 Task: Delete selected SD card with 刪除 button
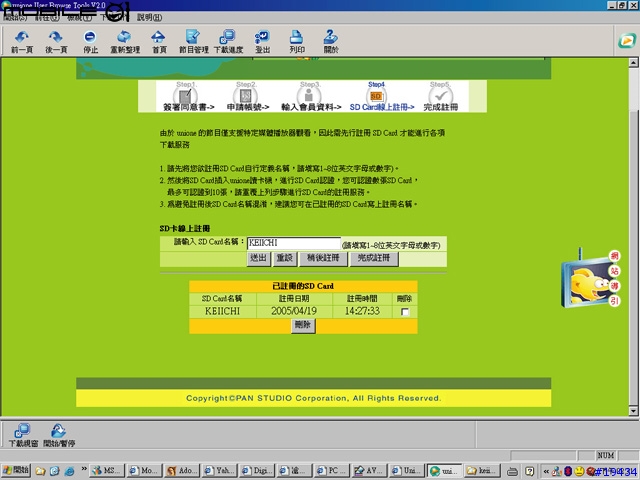coord(303,325)
